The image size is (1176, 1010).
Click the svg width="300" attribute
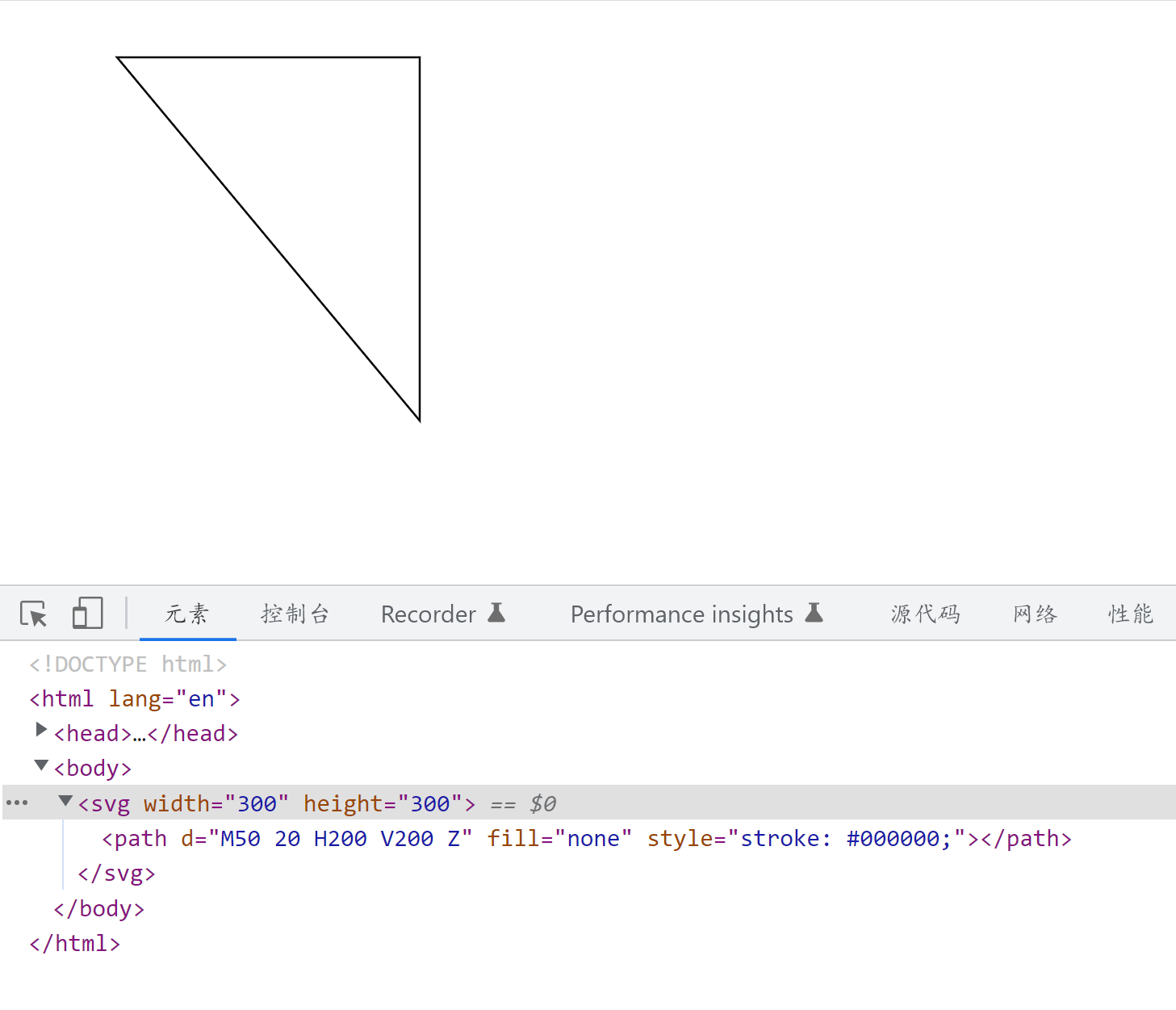(x=216, y=804)
